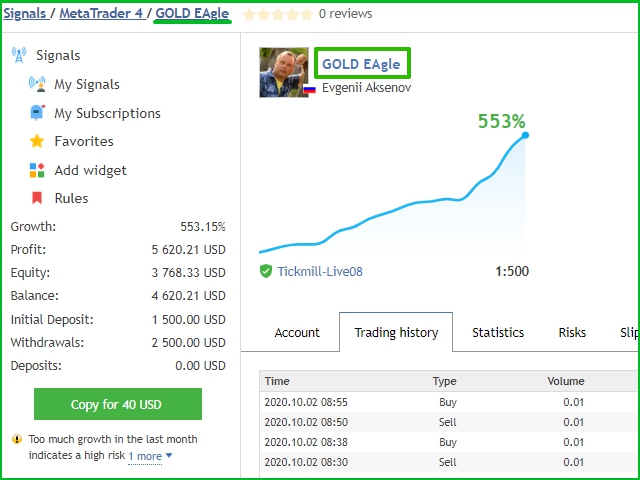Screen dimensions: 640x480
Task: Click the Rules bookmark icon
Action: [x=37, y=198]
